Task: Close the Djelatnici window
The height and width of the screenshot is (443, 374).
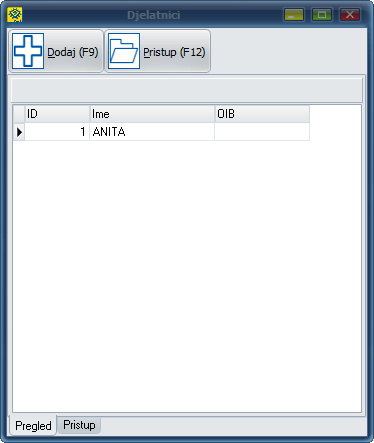Action: click(350, 15)
